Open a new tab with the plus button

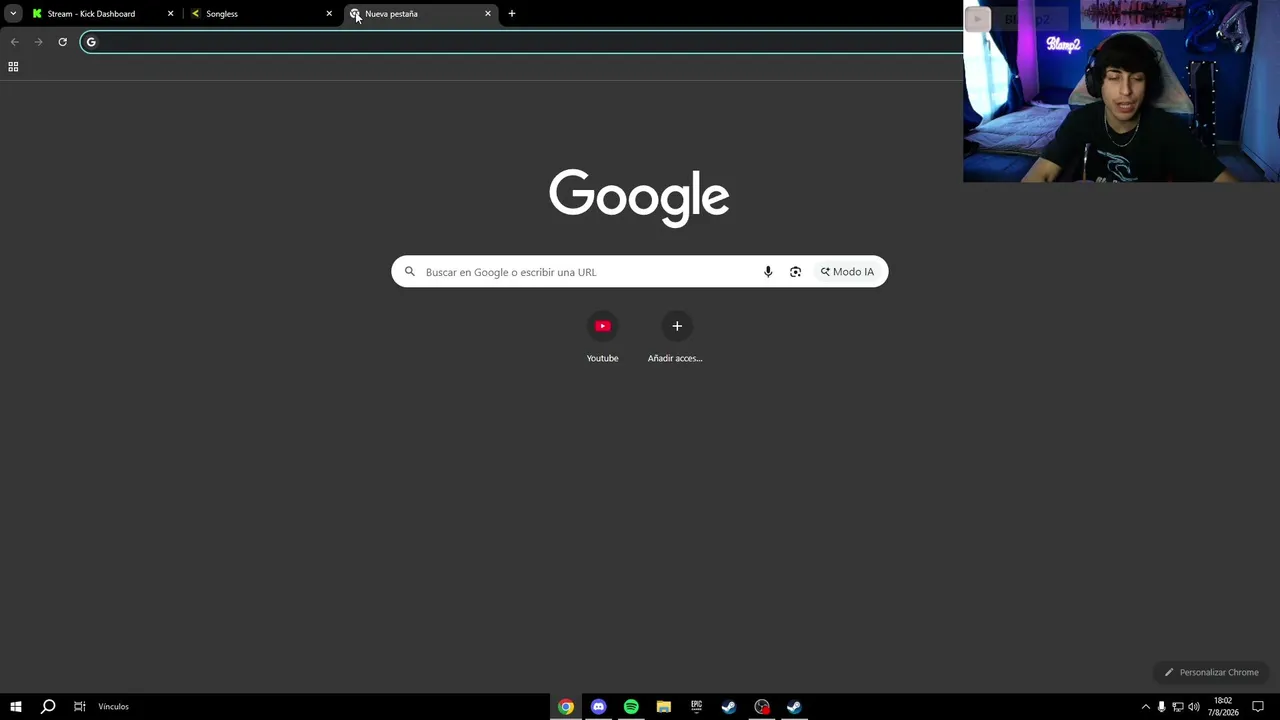512,14
